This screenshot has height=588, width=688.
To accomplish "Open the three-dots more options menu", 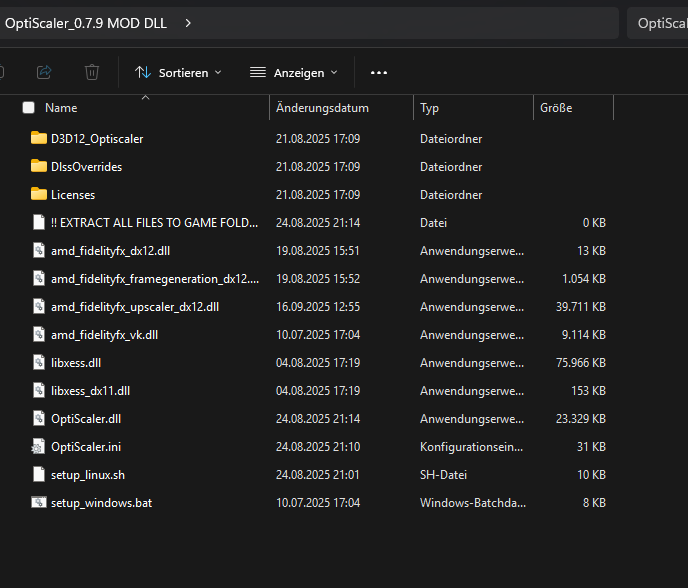I will 379,72.
